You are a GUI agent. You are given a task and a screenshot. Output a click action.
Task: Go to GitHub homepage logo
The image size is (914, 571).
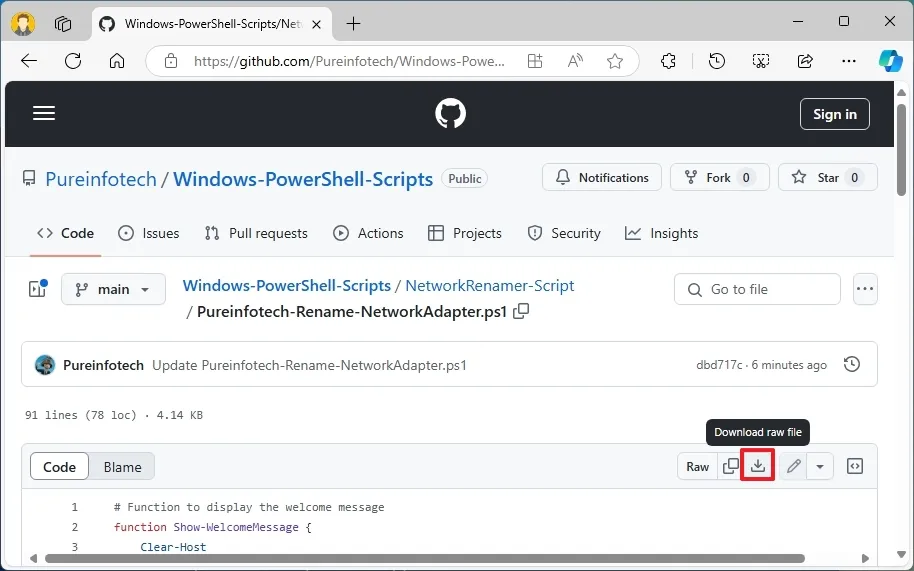pos(451,114)
